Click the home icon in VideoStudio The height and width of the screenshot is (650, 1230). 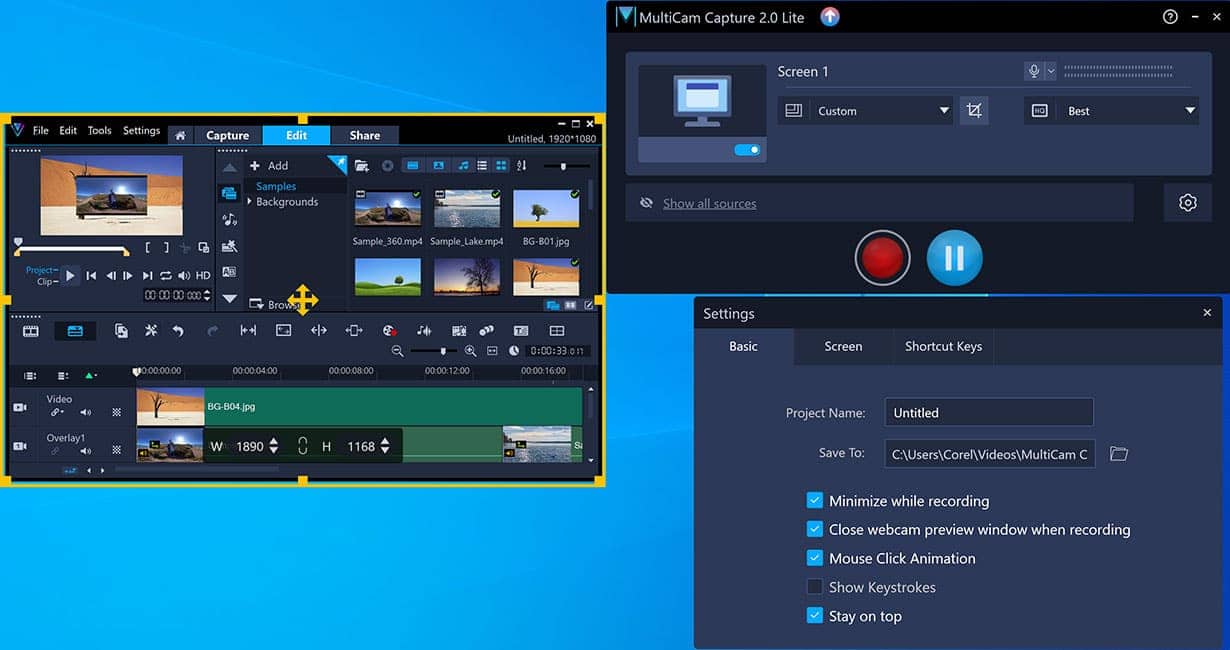pyautogui.click(x=180, y=136)
